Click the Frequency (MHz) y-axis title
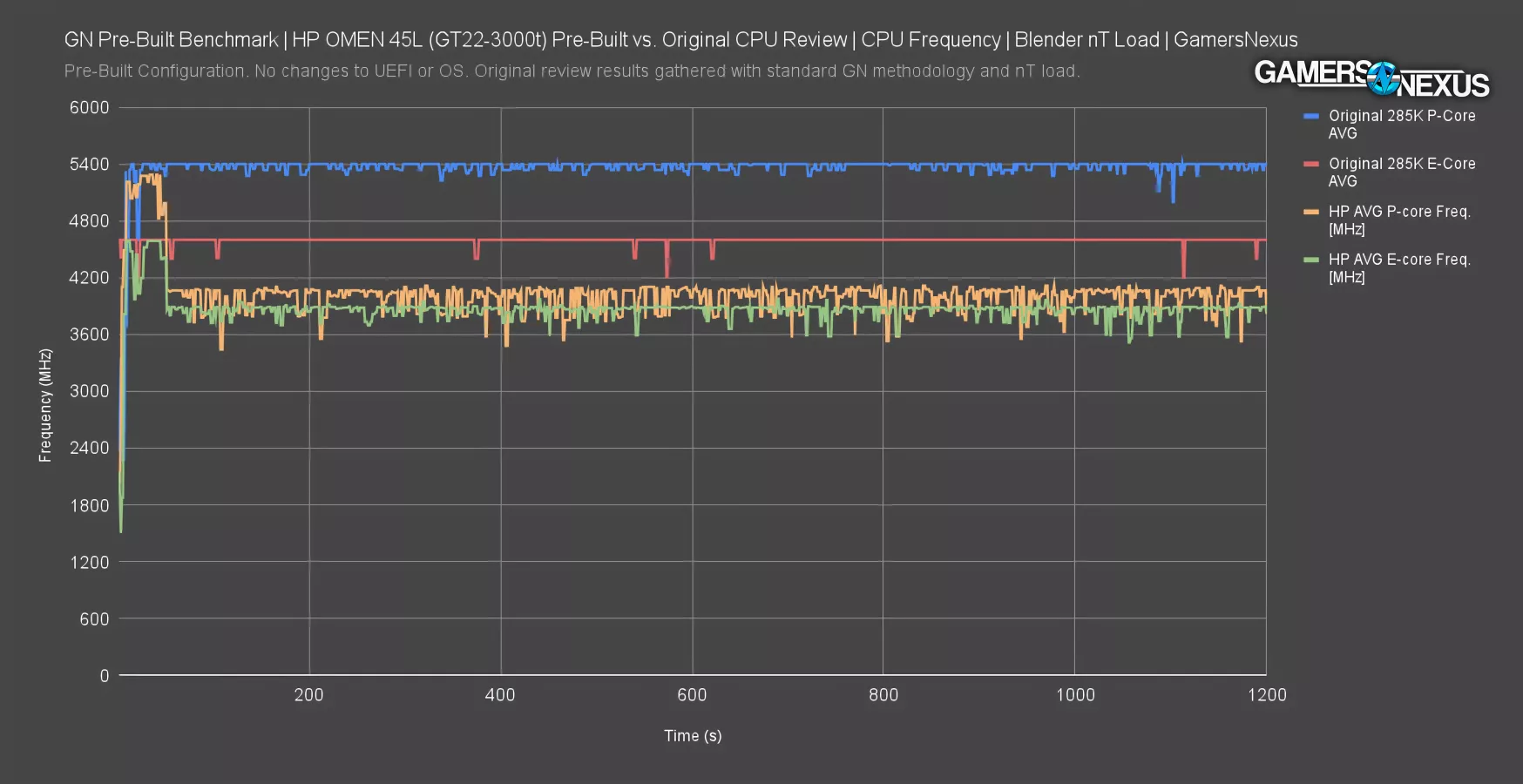 tap(45, 405)
